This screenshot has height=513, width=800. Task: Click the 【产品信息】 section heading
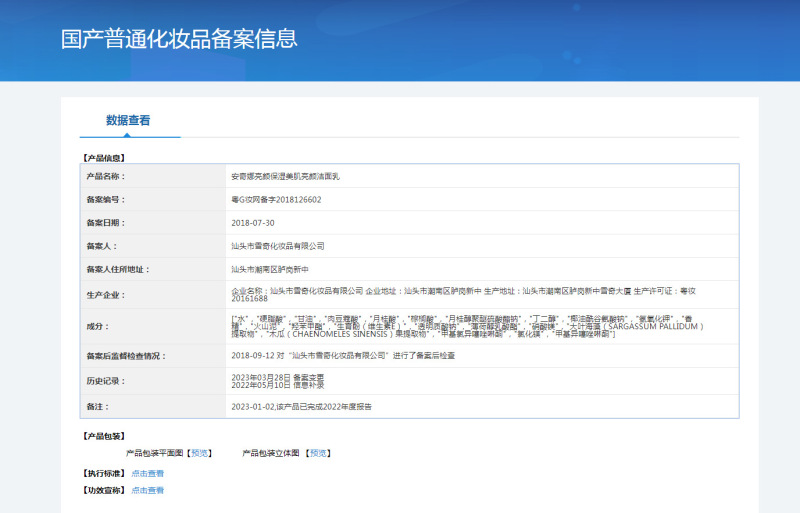(x=104, y=158)
